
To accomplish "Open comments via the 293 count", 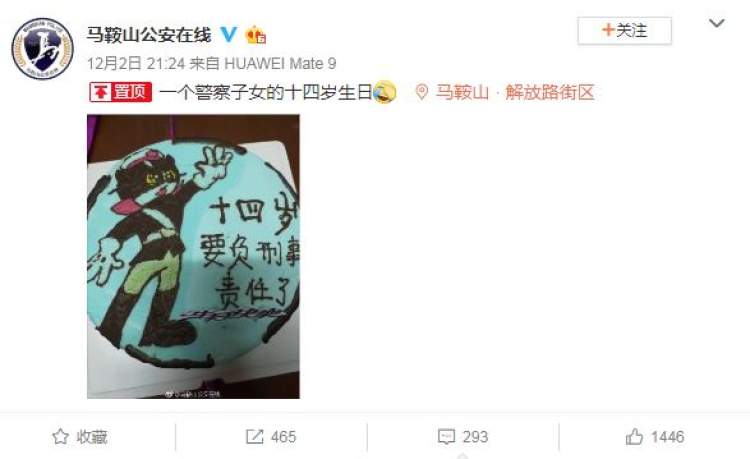I will 475,437.
